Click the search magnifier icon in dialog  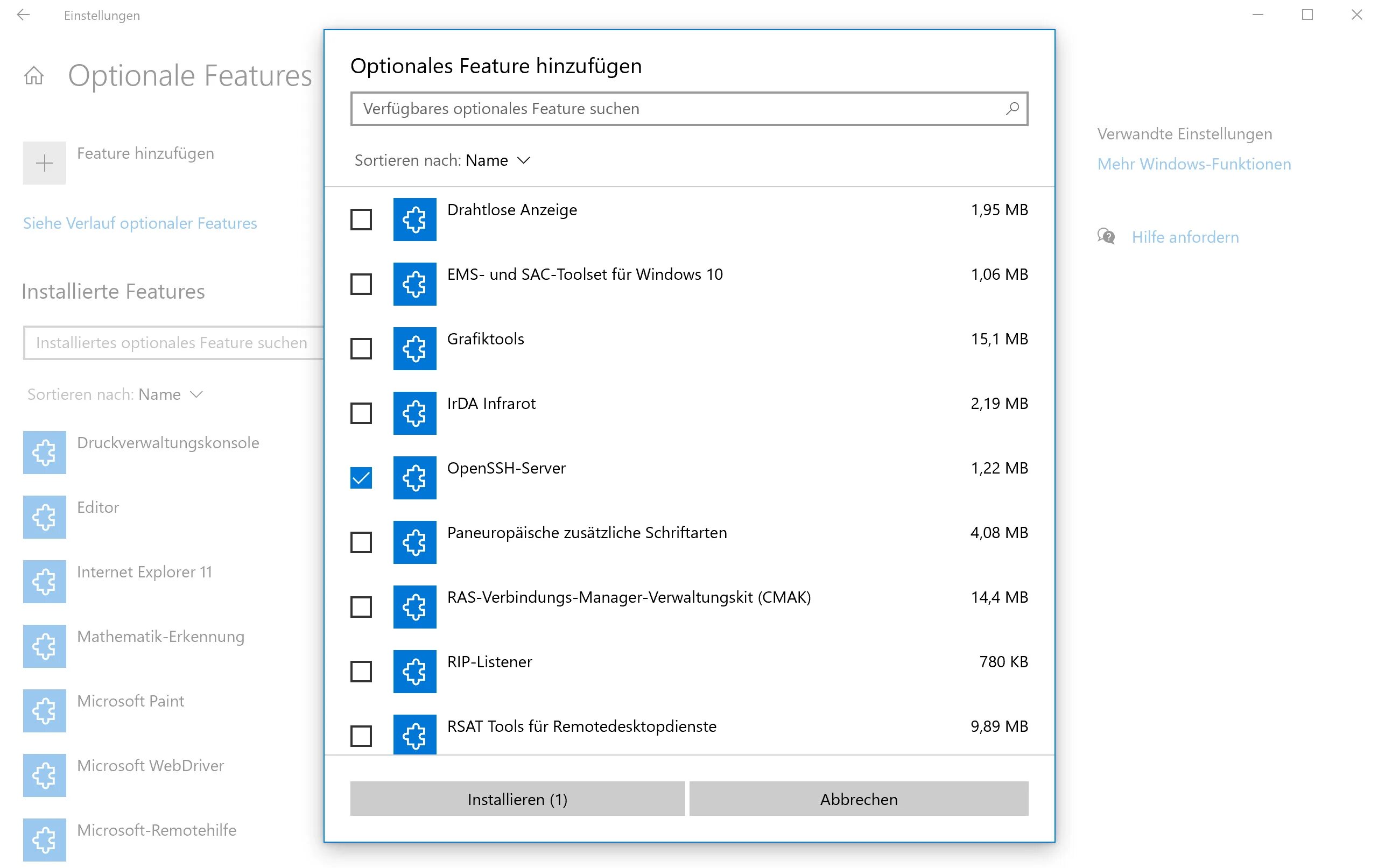[1012, 108]
